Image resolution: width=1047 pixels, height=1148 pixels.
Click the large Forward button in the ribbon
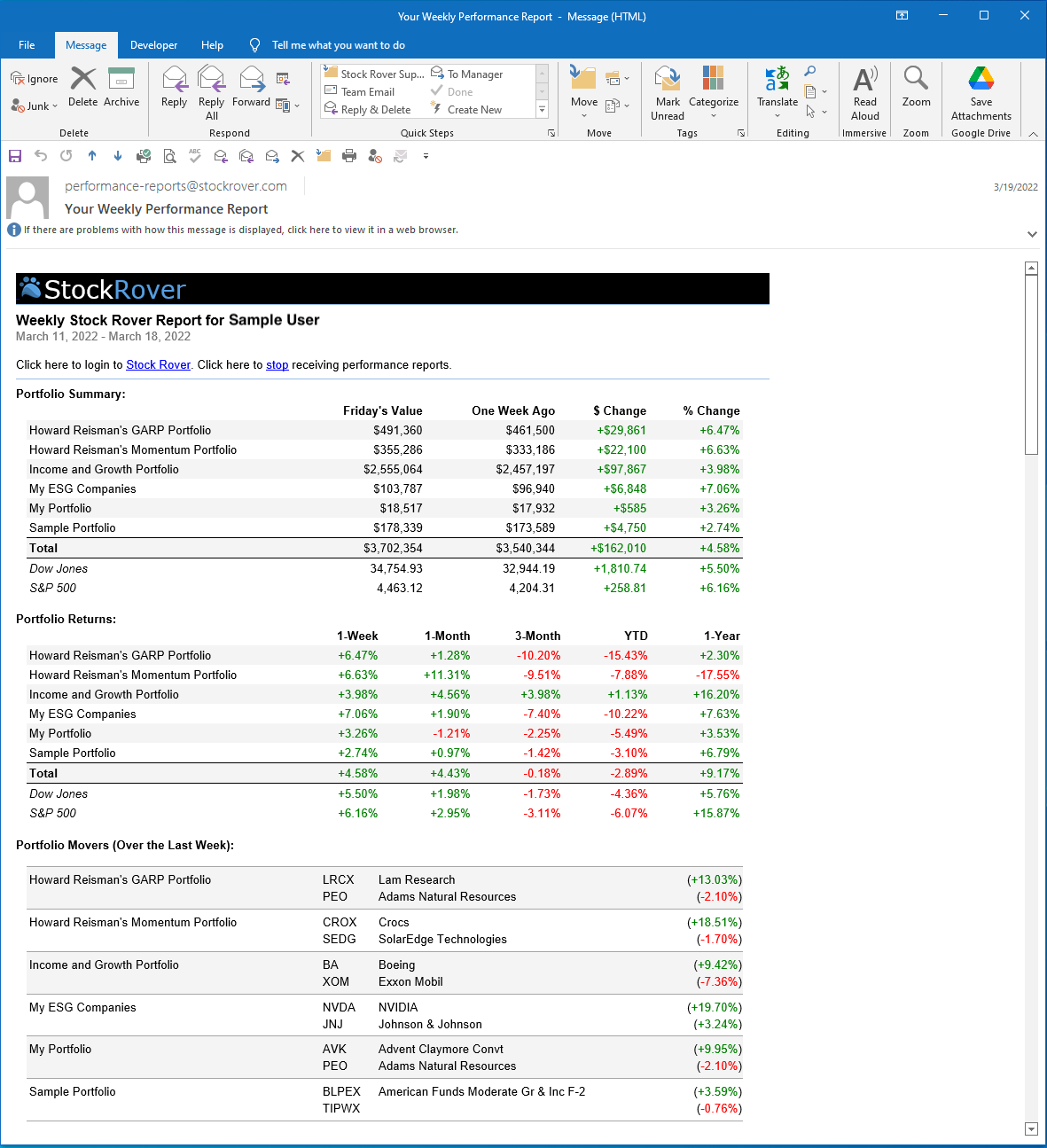click(252, 87)
